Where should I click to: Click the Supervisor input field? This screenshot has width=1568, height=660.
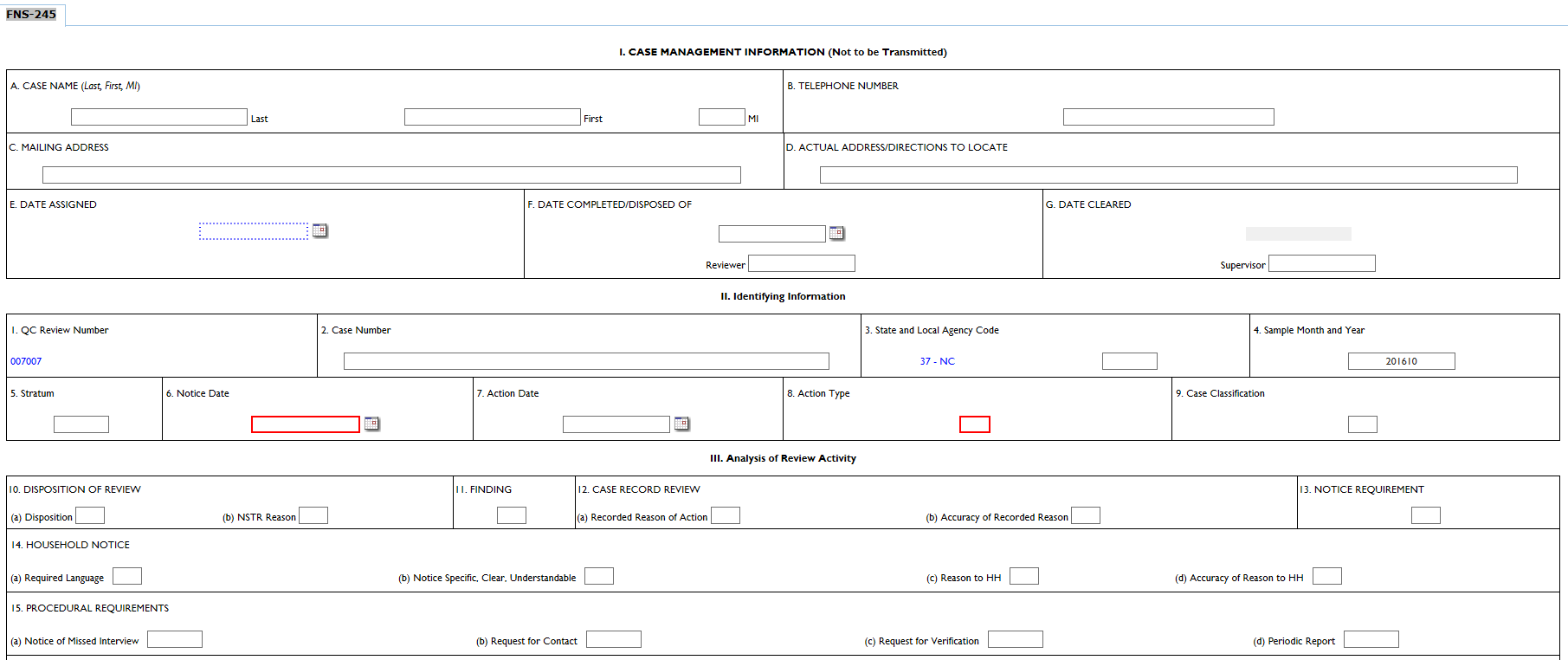1322,263
